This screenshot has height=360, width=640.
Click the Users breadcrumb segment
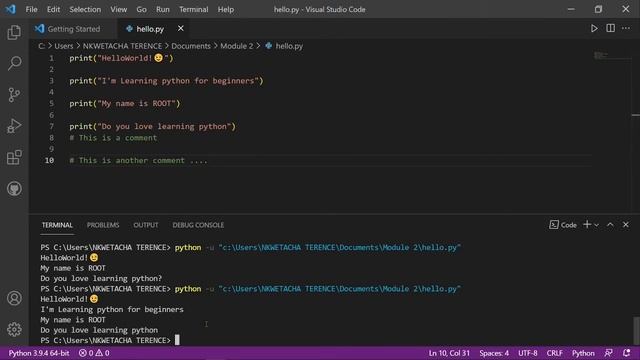64,46
